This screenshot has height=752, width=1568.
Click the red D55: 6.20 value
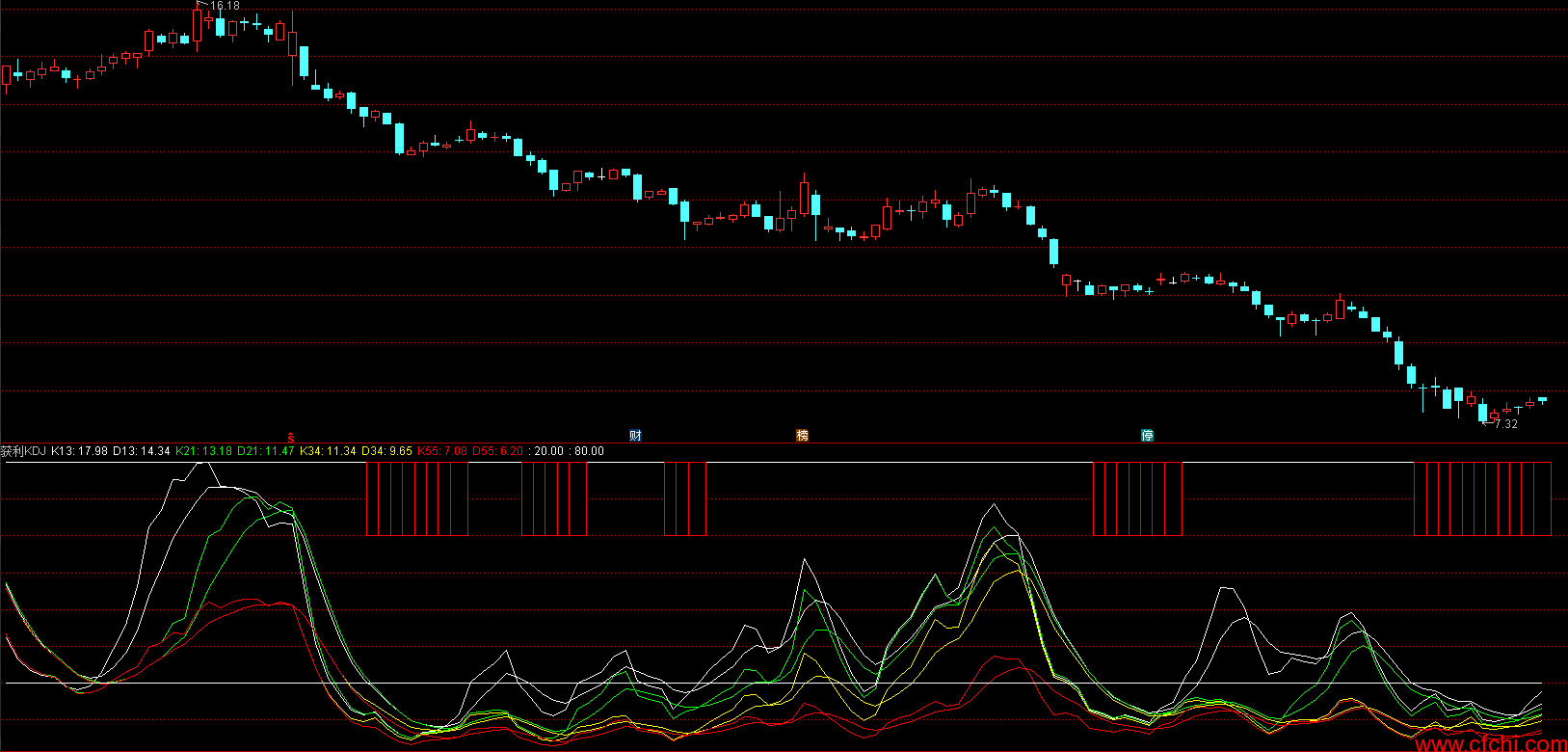498,451
